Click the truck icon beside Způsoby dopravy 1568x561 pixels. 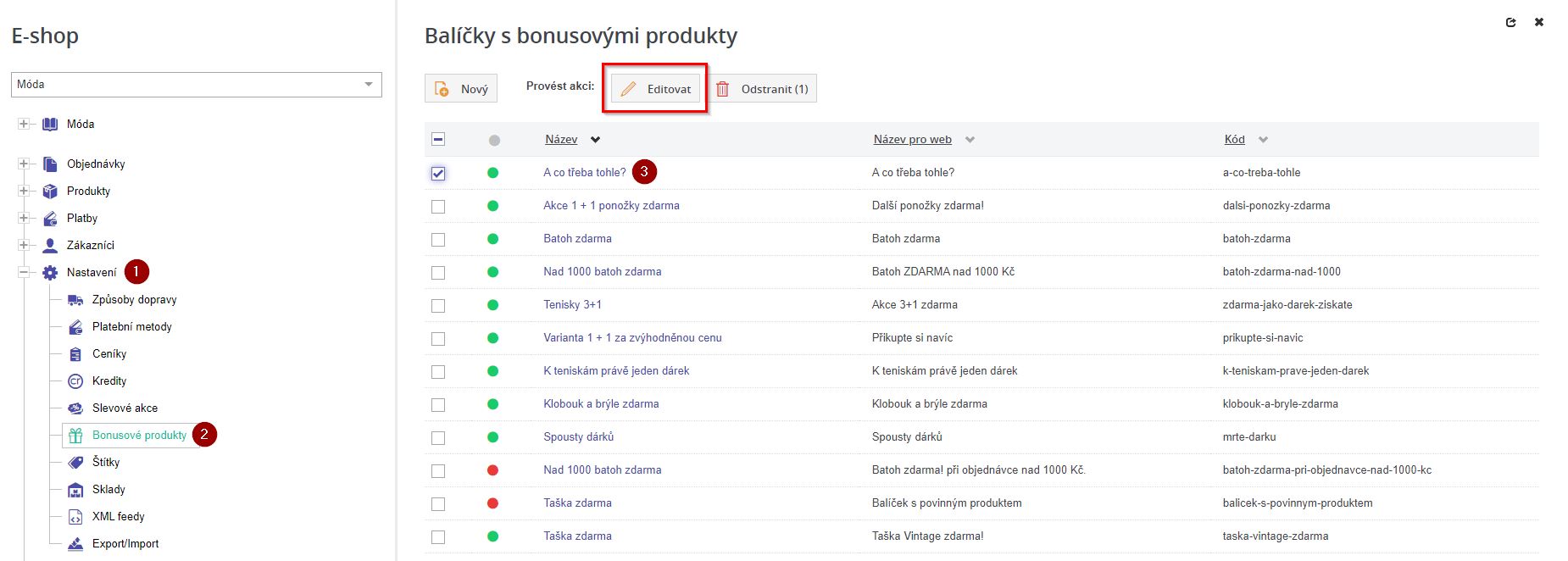75,300
